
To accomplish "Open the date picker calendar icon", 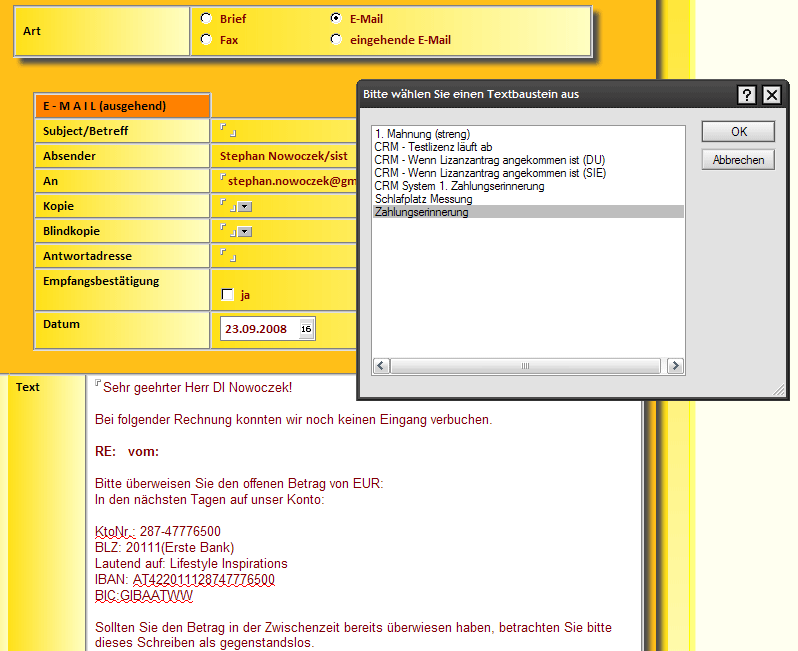I will pos(306,329).
